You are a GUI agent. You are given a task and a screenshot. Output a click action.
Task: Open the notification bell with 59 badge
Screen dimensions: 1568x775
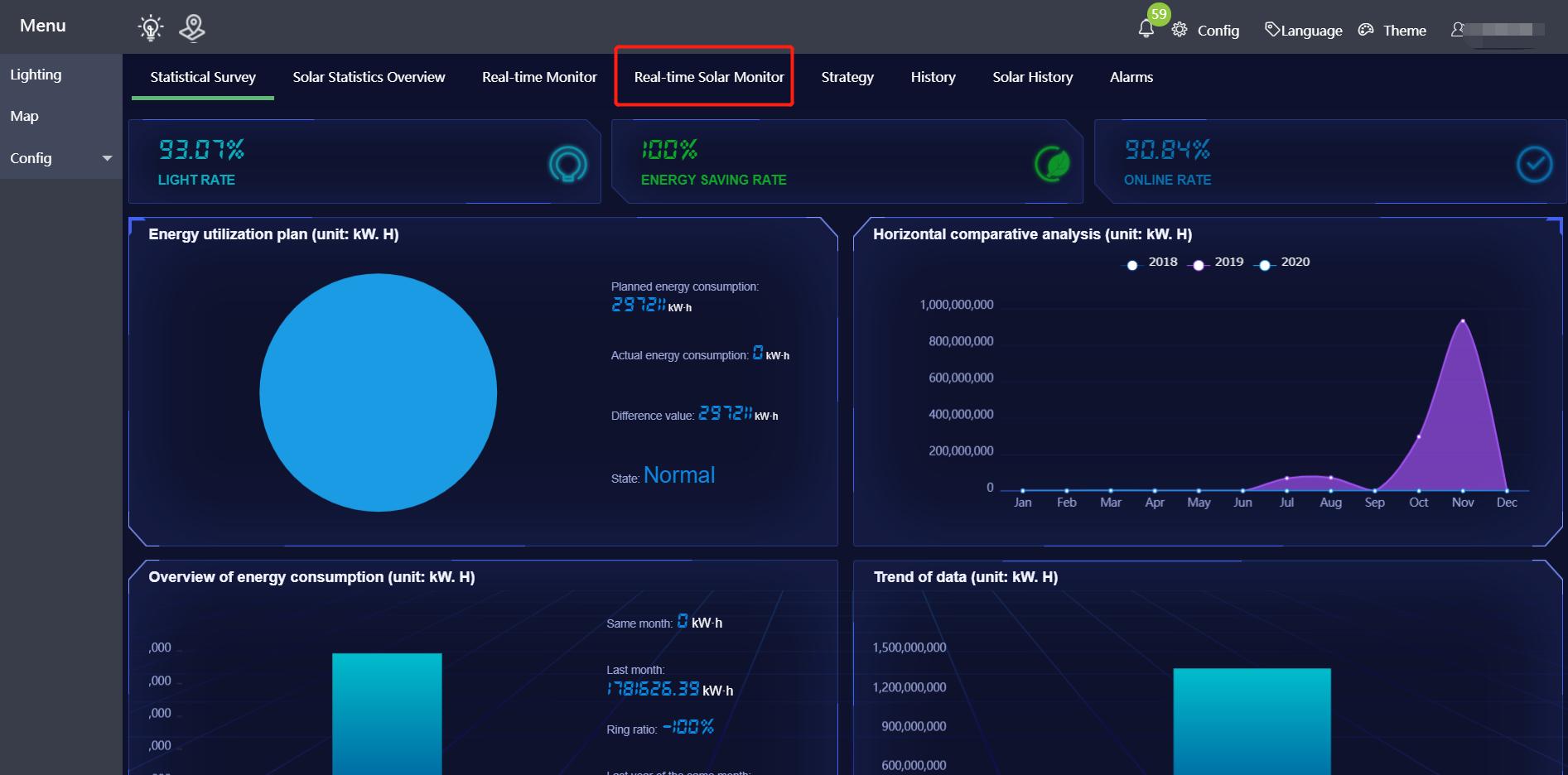[x=1146, y=29]
